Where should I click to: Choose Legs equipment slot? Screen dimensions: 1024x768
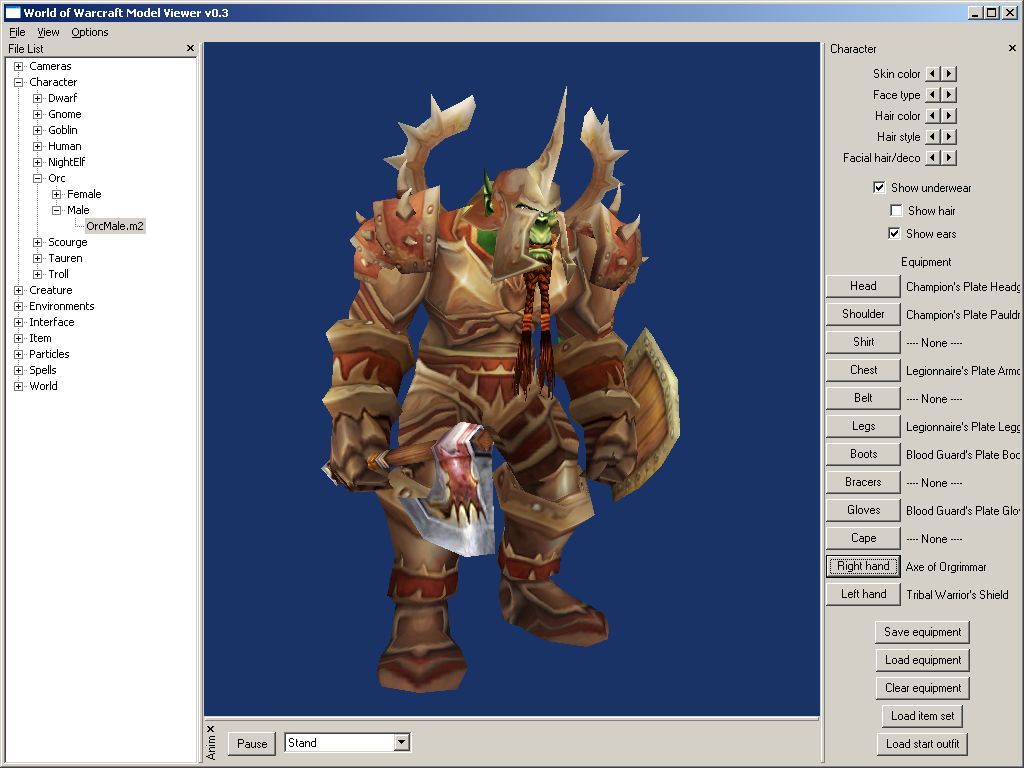point(863,426)
